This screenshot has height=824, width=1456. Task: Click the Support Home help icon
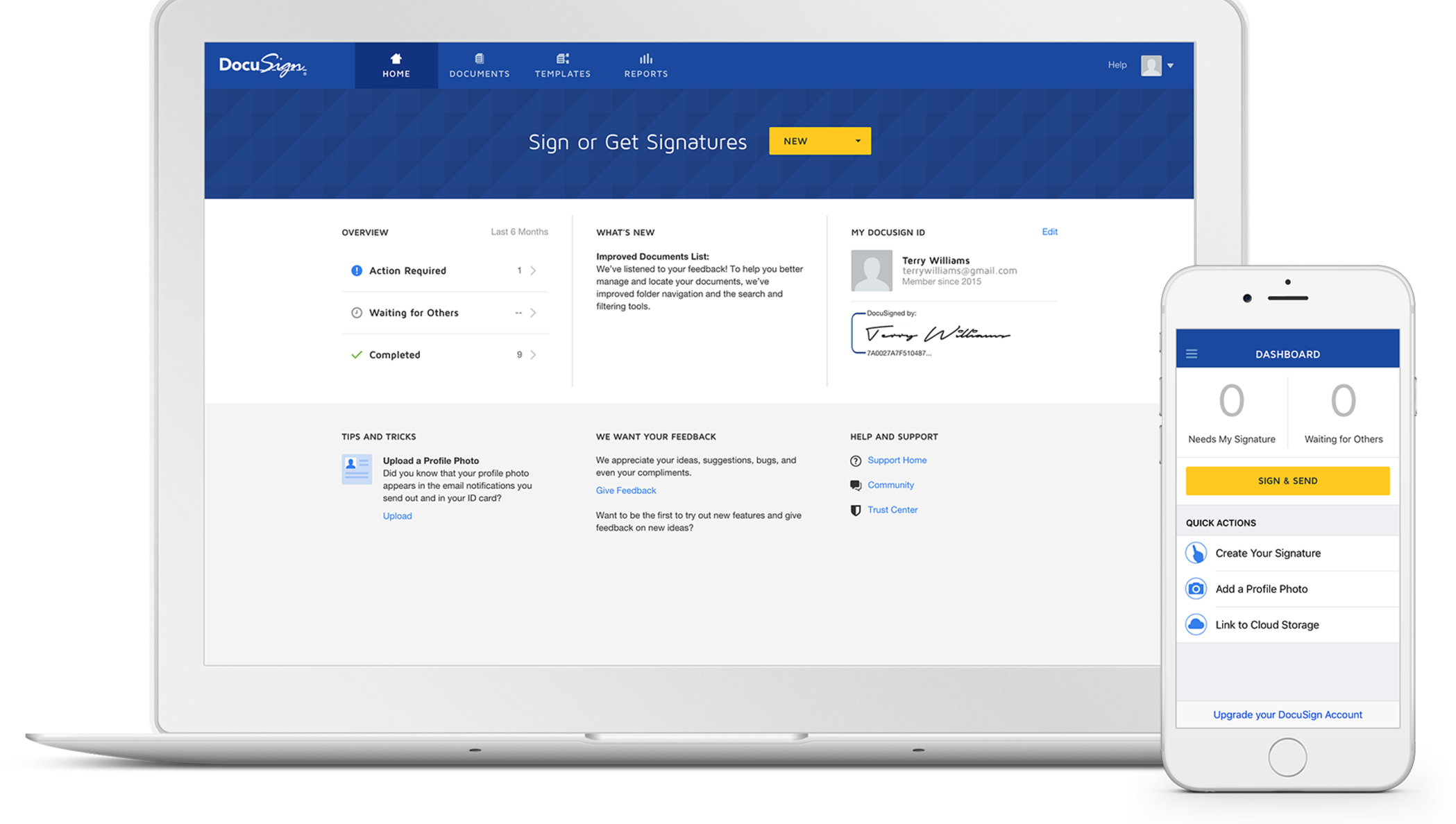tap(855, 459)
